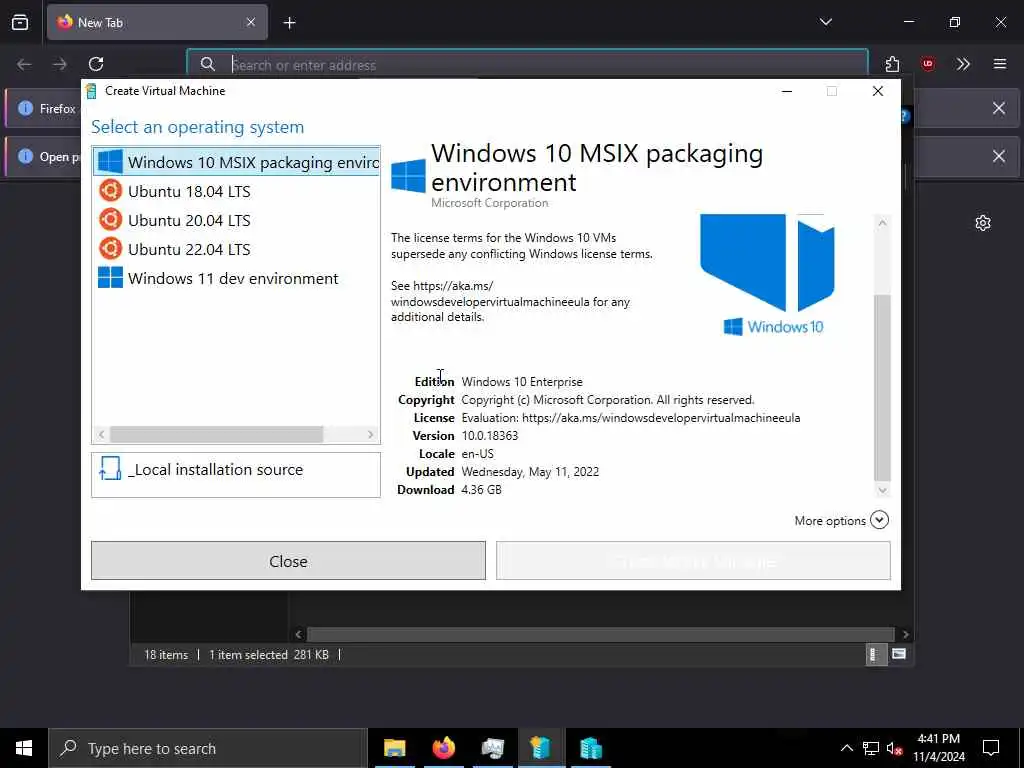Click the Windows 10 MSIX list icon

[110, 161]
